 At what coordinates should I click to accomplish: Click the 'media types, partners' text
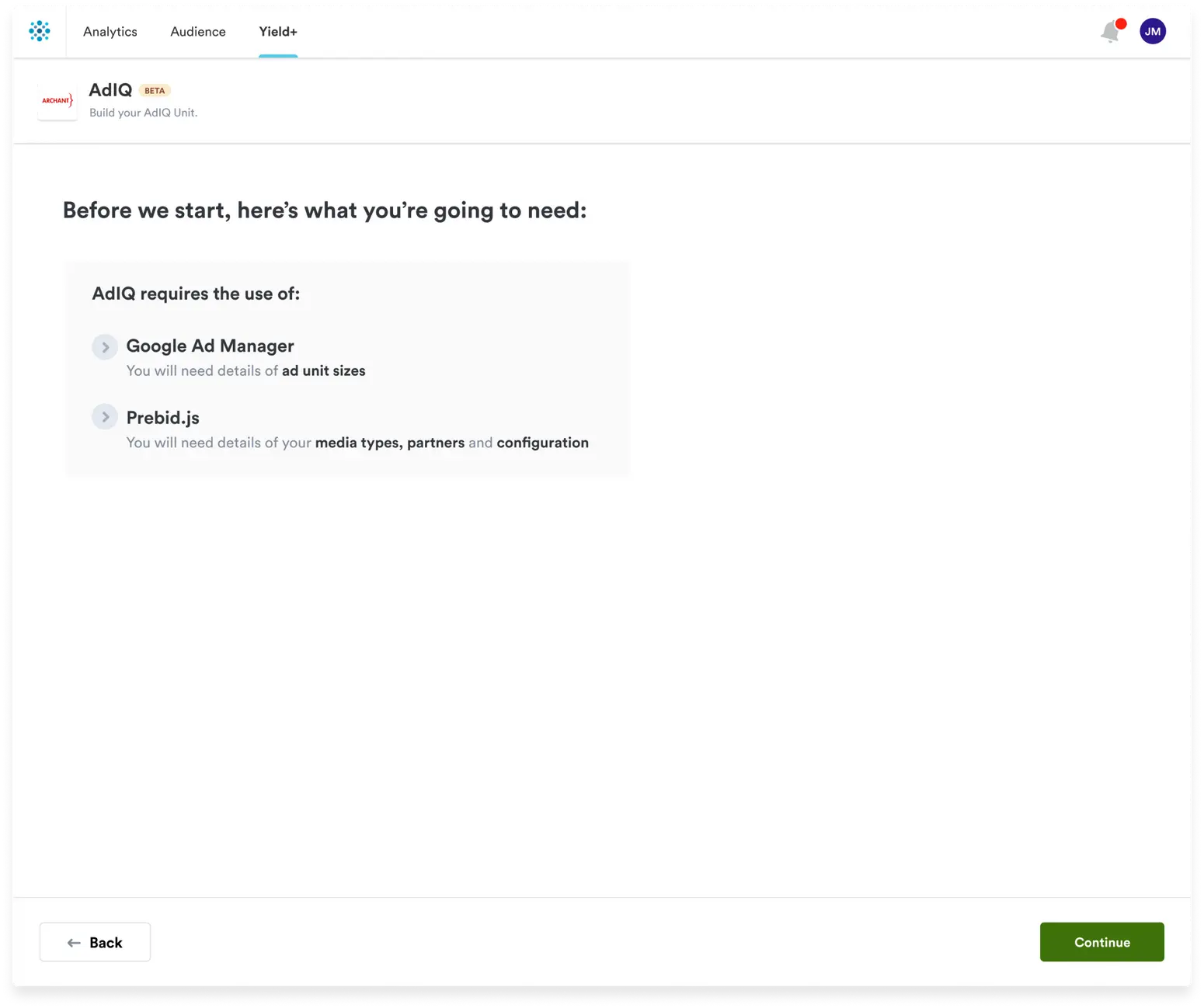(390, 443)
